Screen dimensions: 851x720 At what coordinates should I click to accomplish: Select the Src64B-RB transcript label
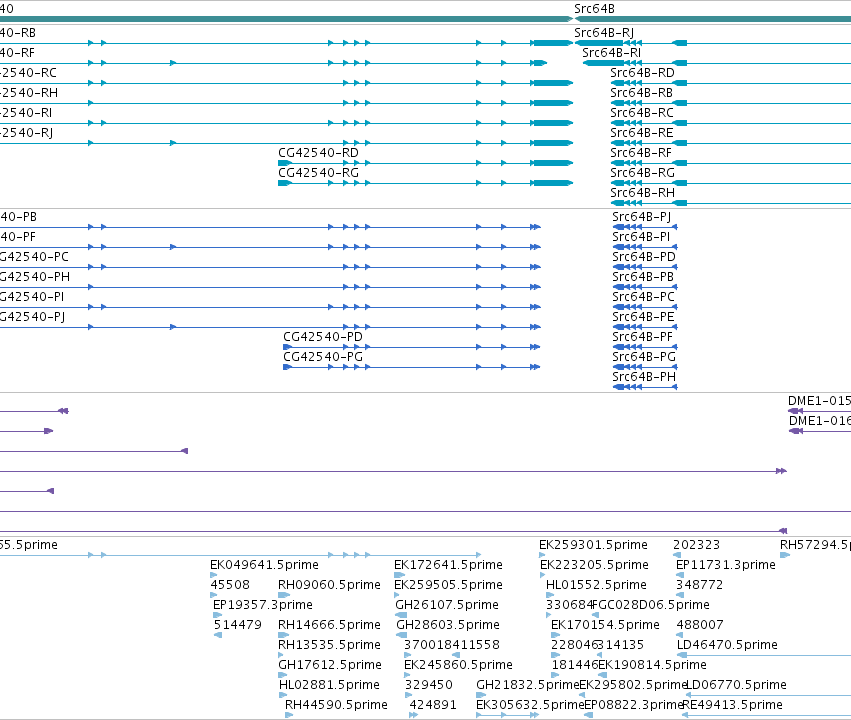point(642,93)
